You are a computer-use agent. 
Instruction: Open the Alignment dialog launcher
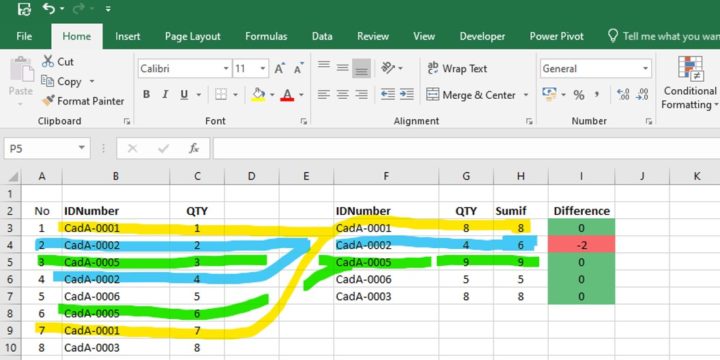tap(529, 121)
